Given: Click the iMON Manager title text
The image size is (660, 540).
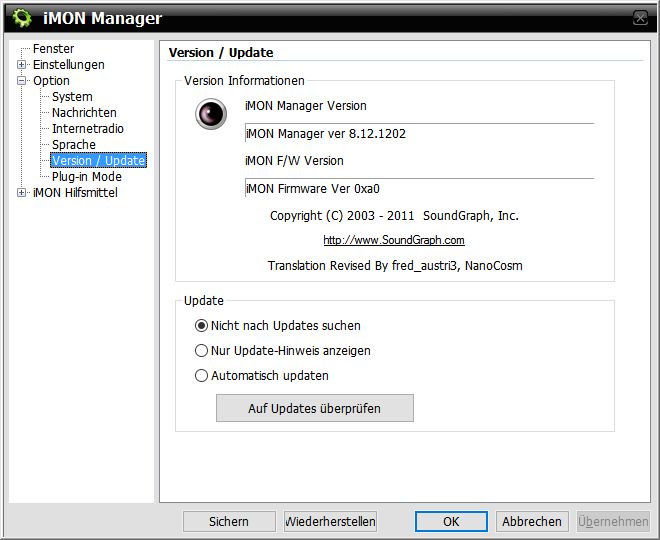Looking at the screenshot, I should 102,18.
